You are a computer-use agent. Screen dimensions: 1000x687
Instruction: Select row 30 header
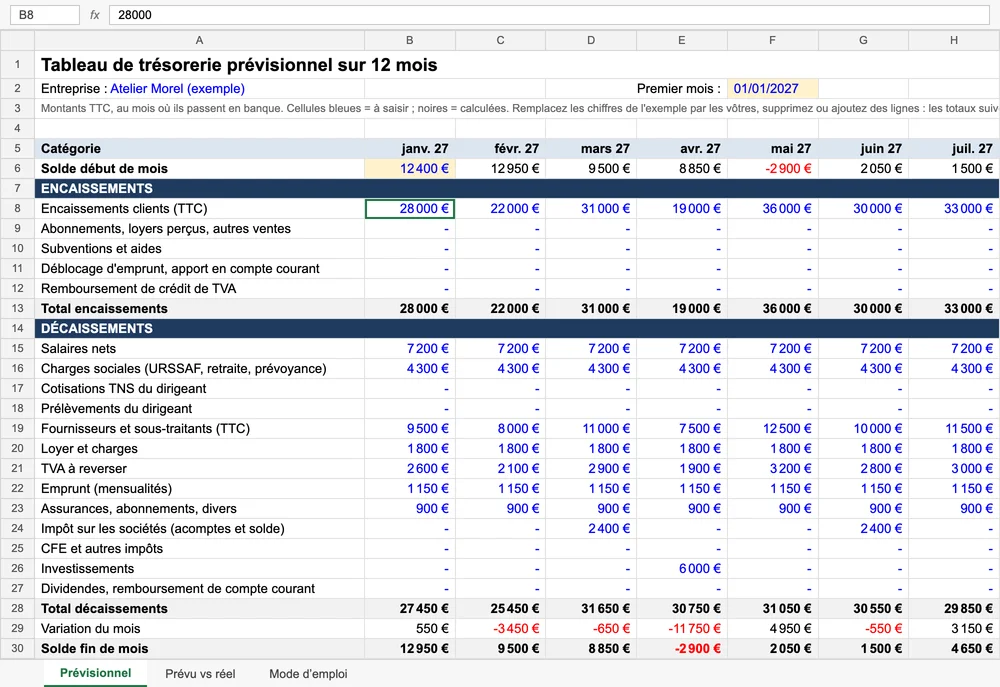(17, 649)
